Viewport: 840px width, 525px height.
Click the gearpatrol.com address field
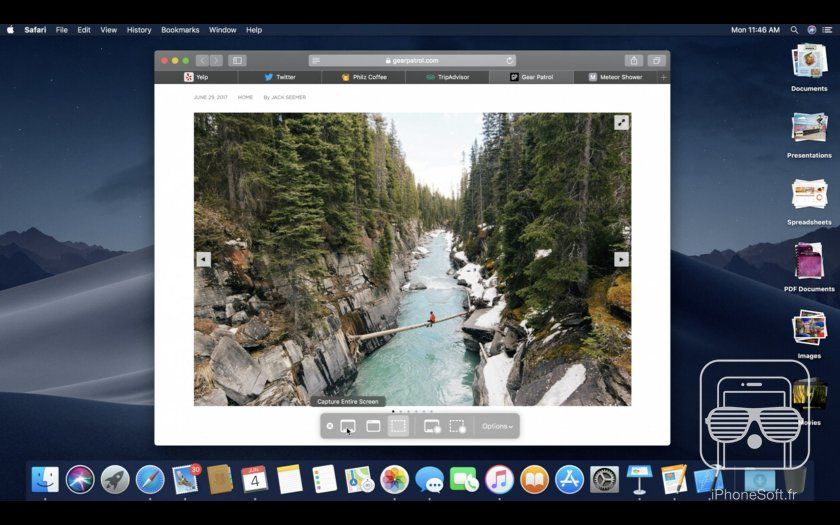point(414,60)
